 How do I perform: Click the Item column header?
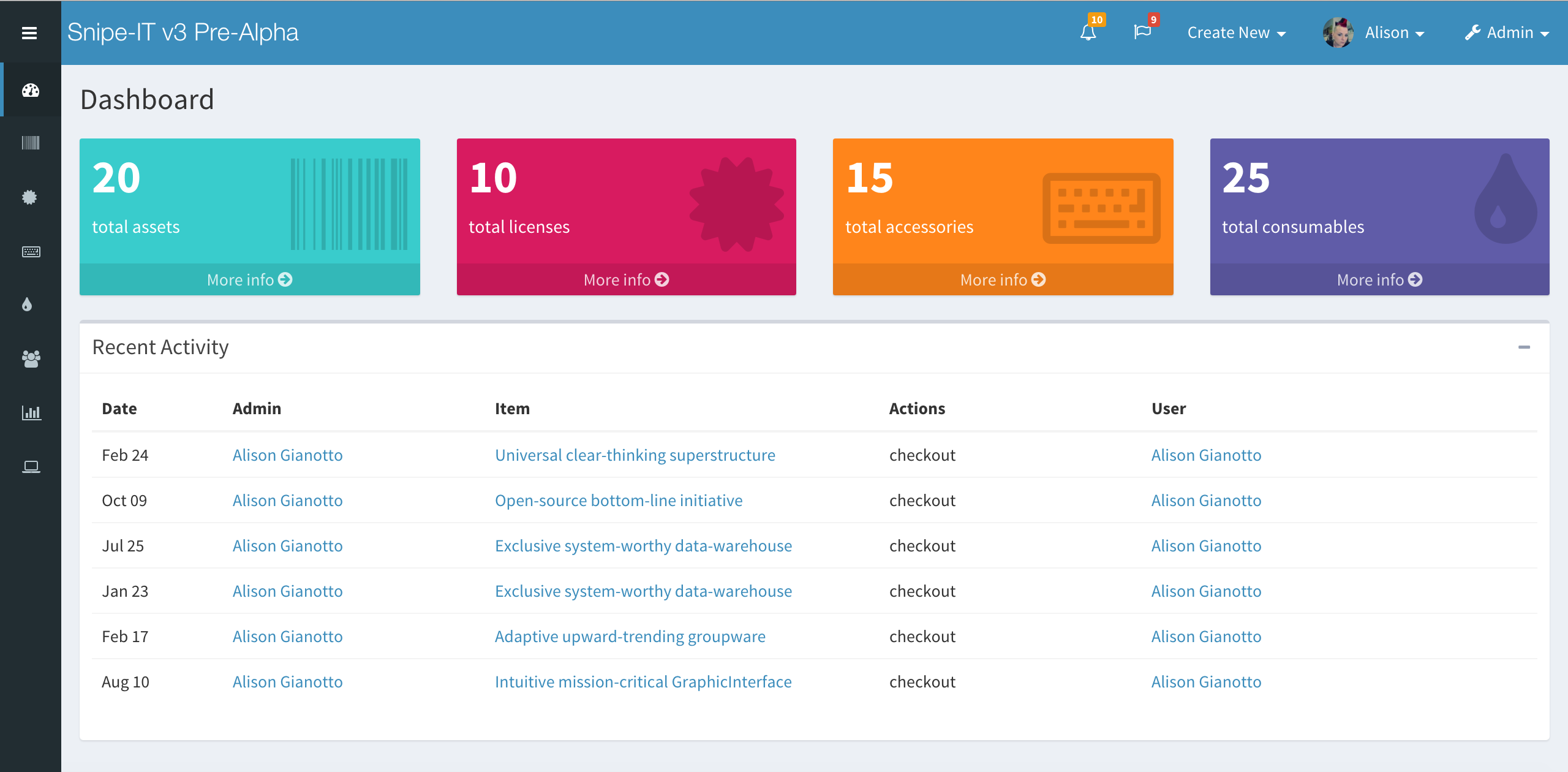[x=512, y=409]
